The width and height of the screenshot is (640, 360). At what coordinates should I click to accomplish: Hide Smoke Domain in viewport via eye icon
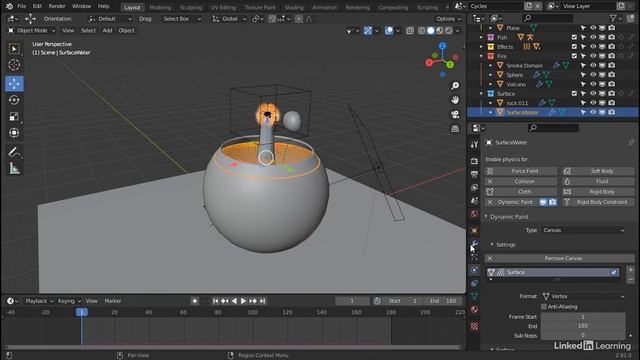[593, 65]
